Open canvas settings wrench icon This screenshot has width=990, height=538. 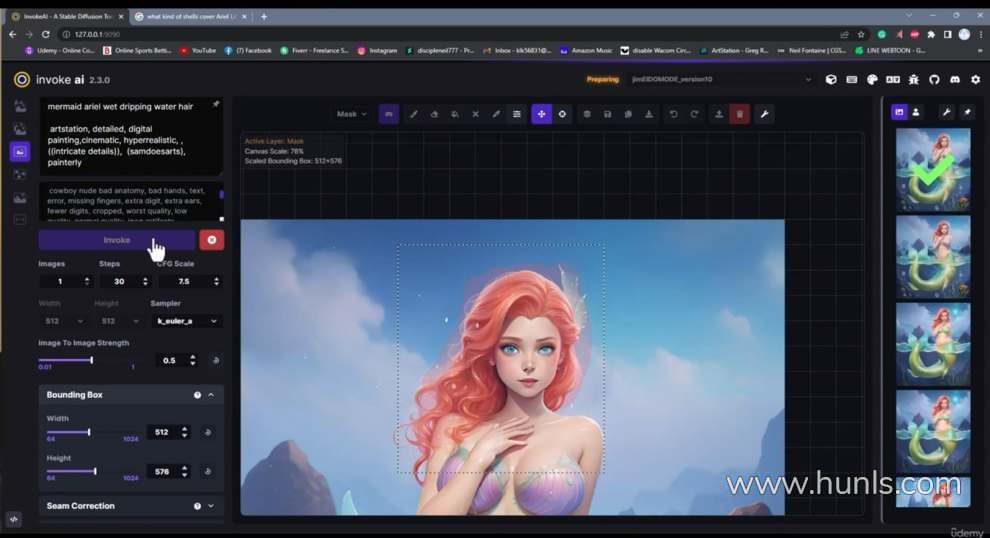pyautogui.click(x=764, y=114)
